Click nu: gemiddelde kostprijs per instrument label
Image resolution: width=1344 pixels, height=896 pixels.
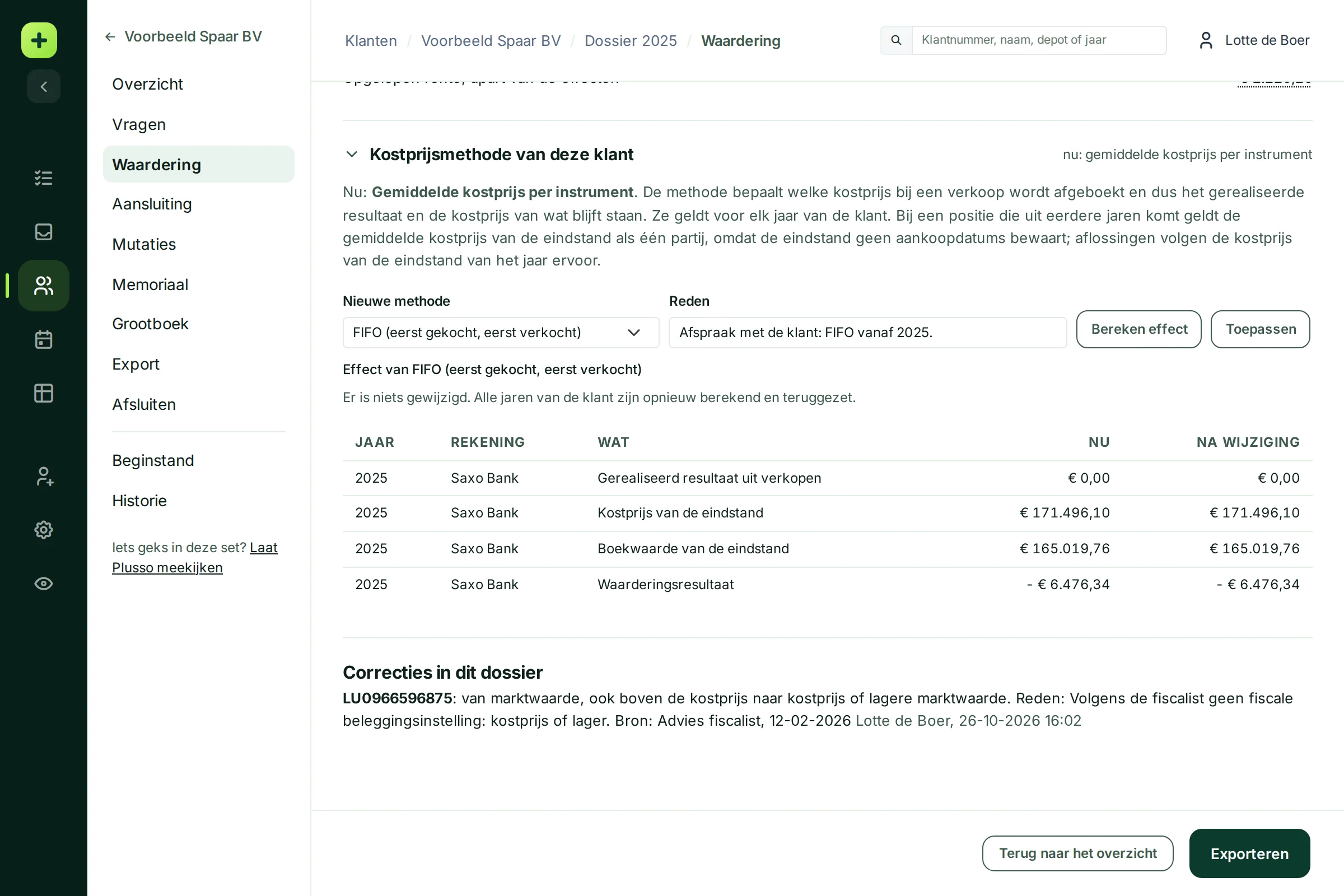(x=1187, y=155)
